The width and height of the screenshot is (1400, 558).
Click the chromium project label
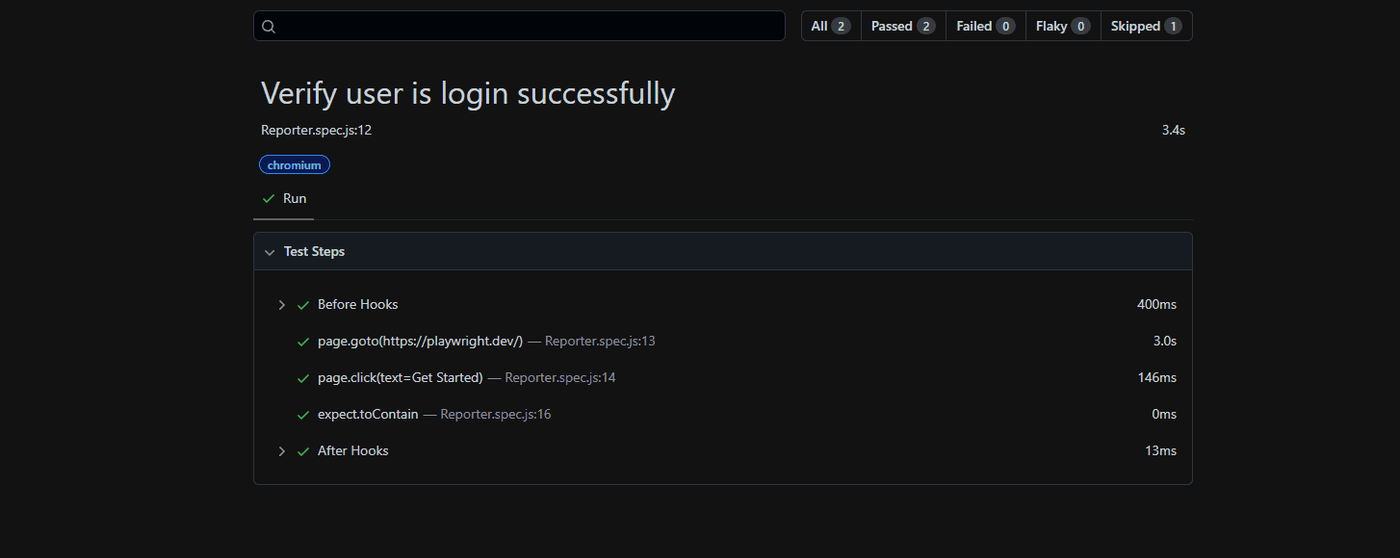coord(294,165)
